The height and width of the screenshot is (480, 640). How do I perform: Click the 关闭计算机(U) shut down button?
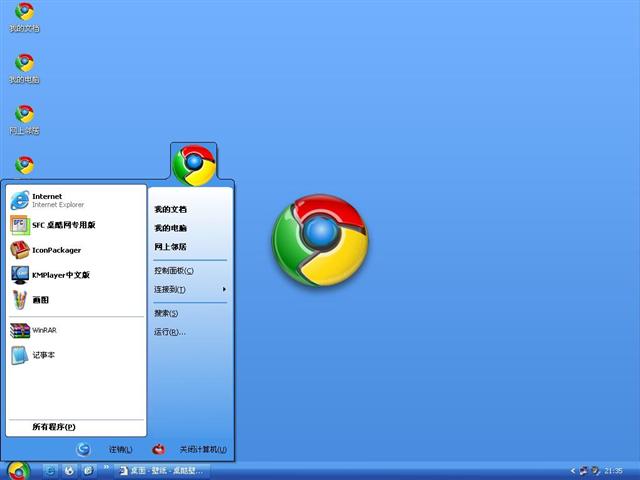coord(189,449)
